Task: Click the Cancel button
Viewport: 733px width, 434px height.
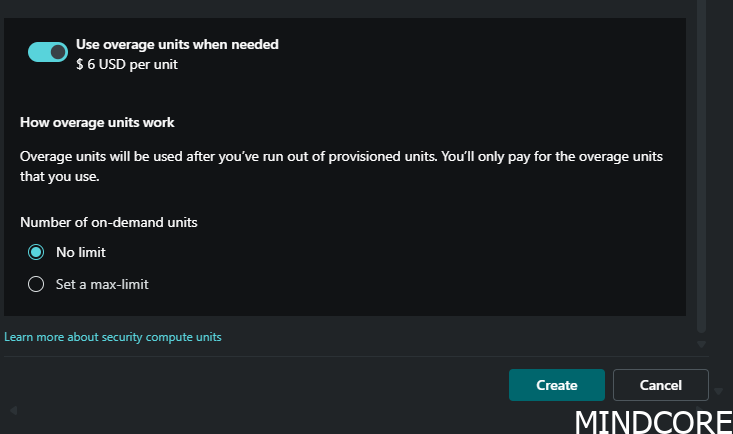Action: (661, 385)
